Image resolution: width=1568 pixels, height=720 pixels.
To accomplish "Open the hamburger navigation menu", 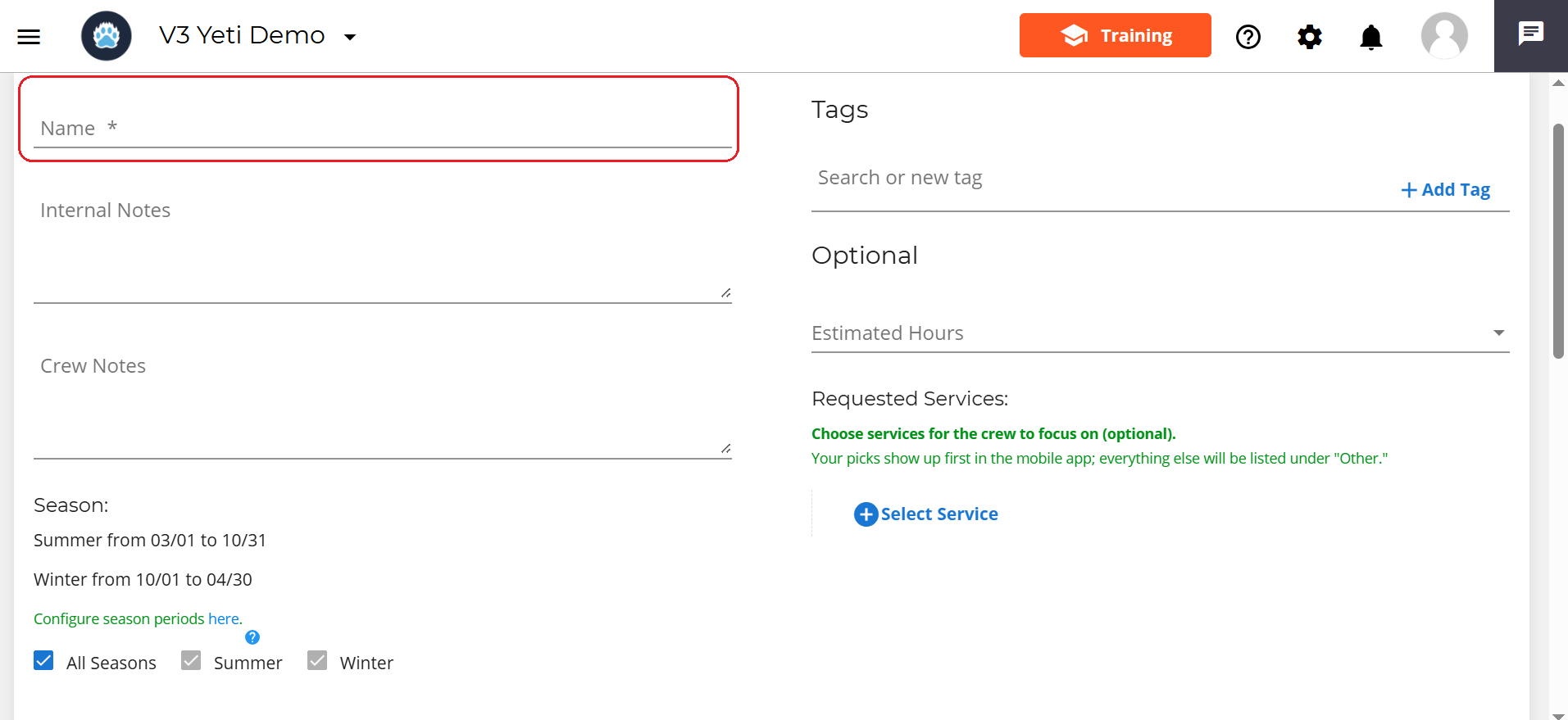I will tap(29, 36).
